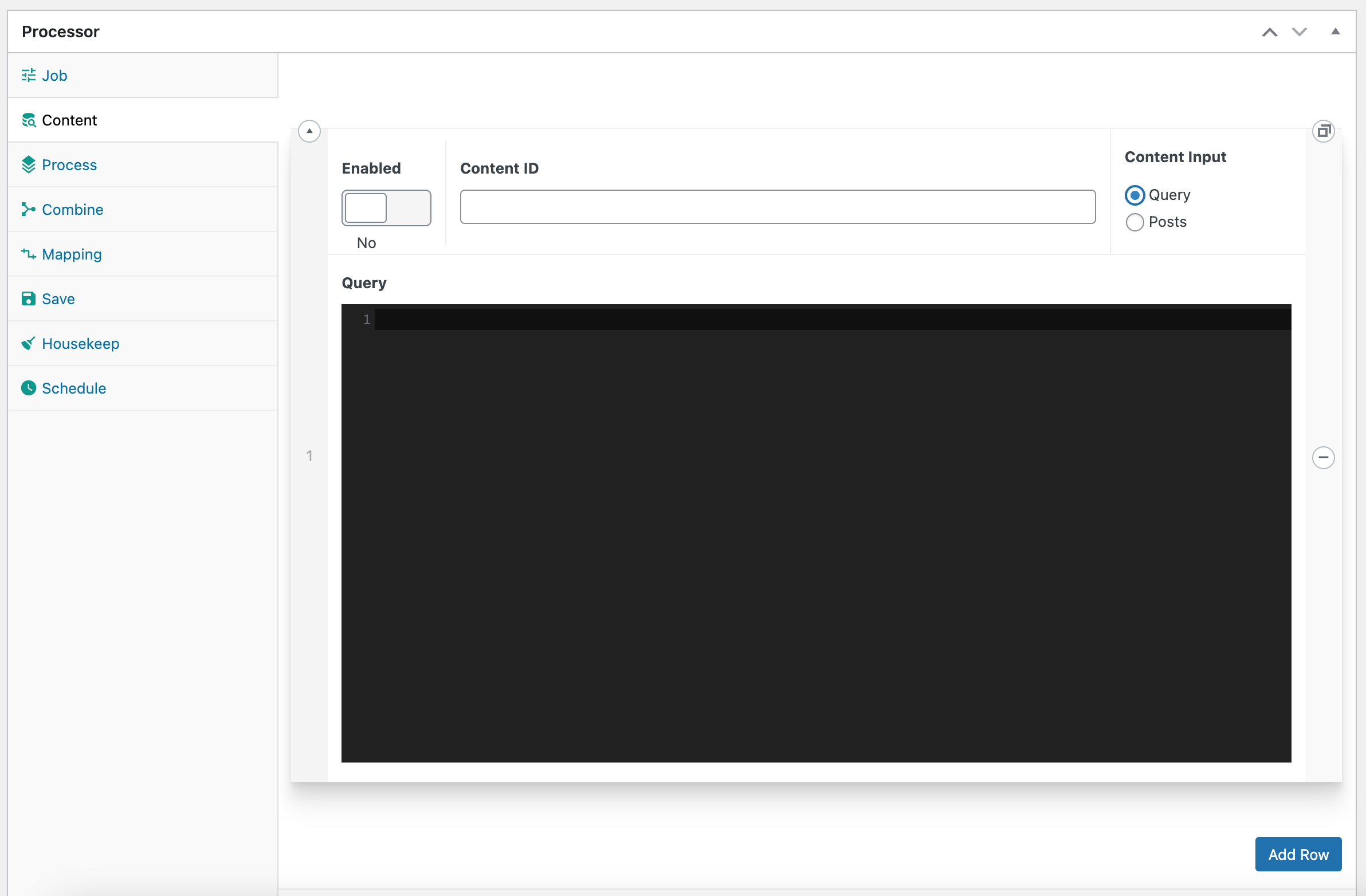Click the Job sliders icon
1366x896 pixels.
coord(28,75)
